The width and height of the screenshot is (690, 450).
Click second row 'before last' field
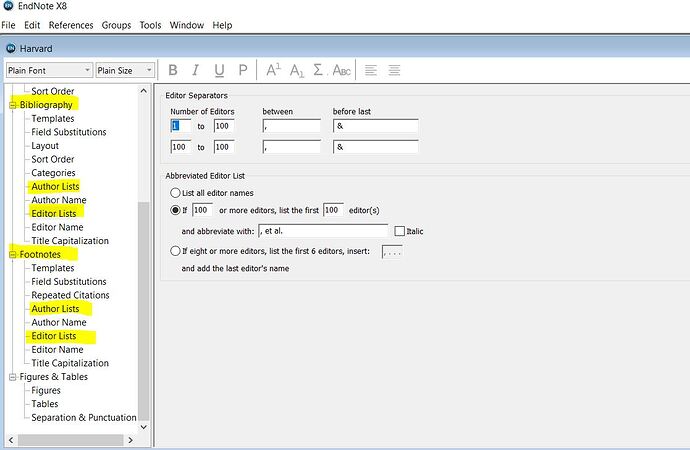(375, 147)
